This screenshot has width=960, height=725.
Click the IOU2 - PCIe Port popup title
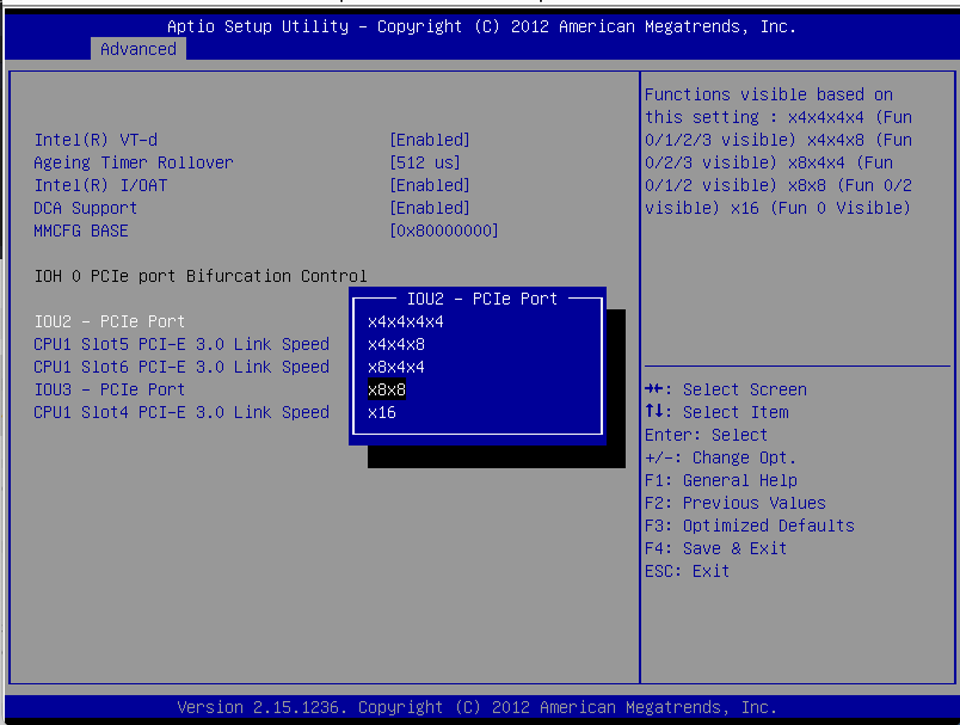tap(482, 298)
